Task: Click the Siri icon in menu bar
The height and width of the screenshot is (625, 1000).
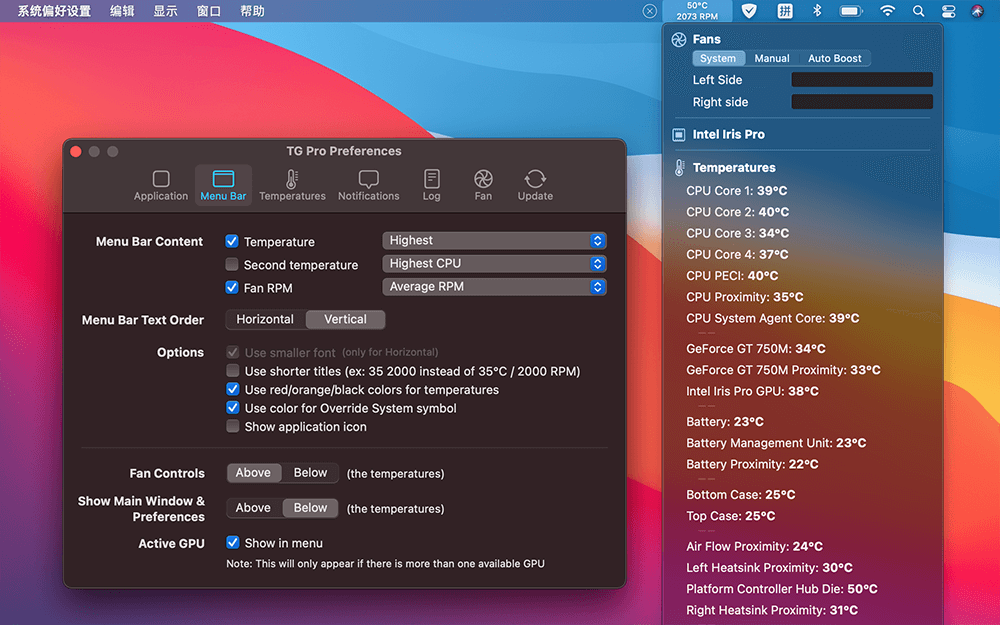Action: (978, 11)
